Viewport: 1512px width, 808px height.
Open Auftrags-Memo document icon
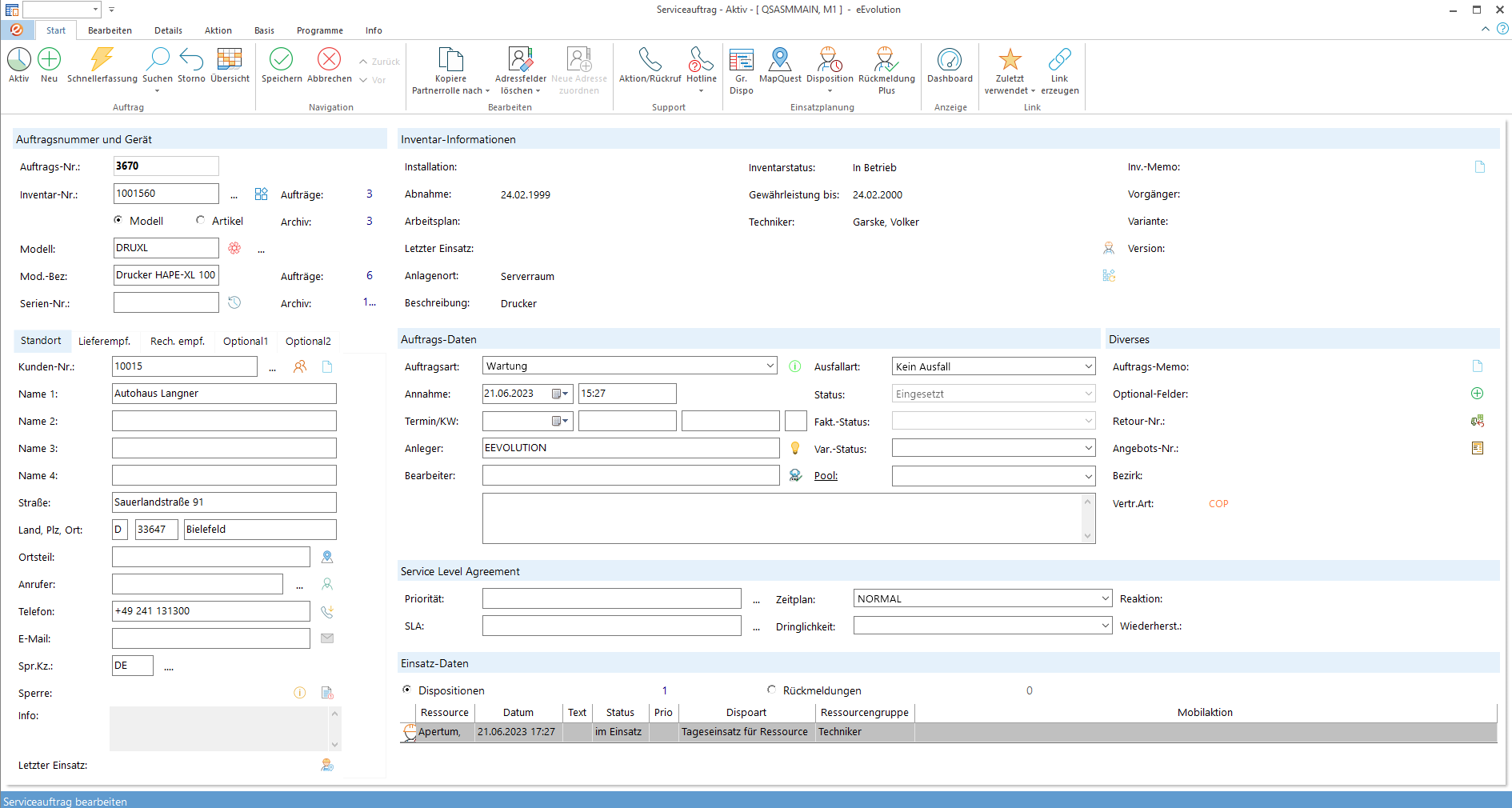pos(1478,366)
